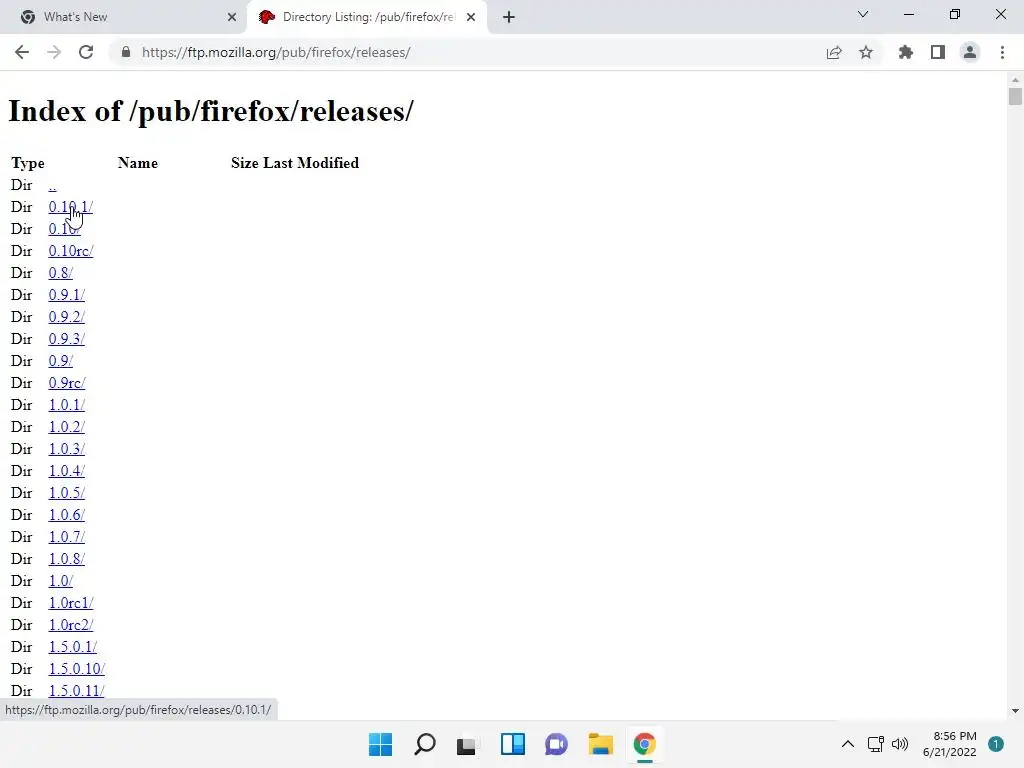Open the network status tray icon

click(x=876, y=744)
